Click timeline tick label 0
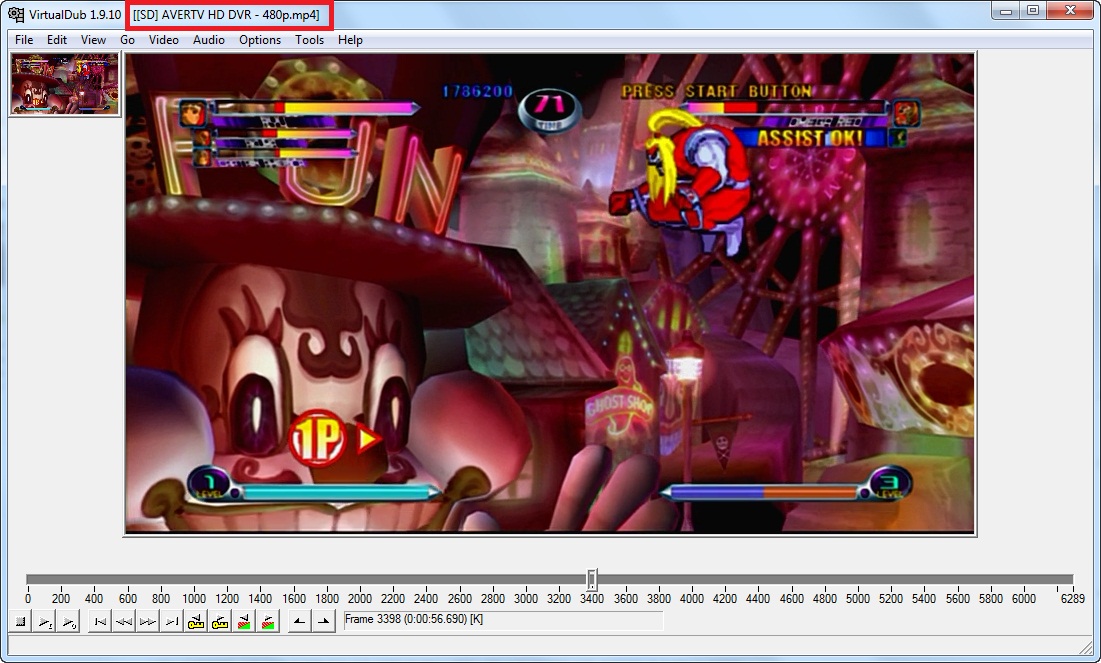 pos(27,599)
